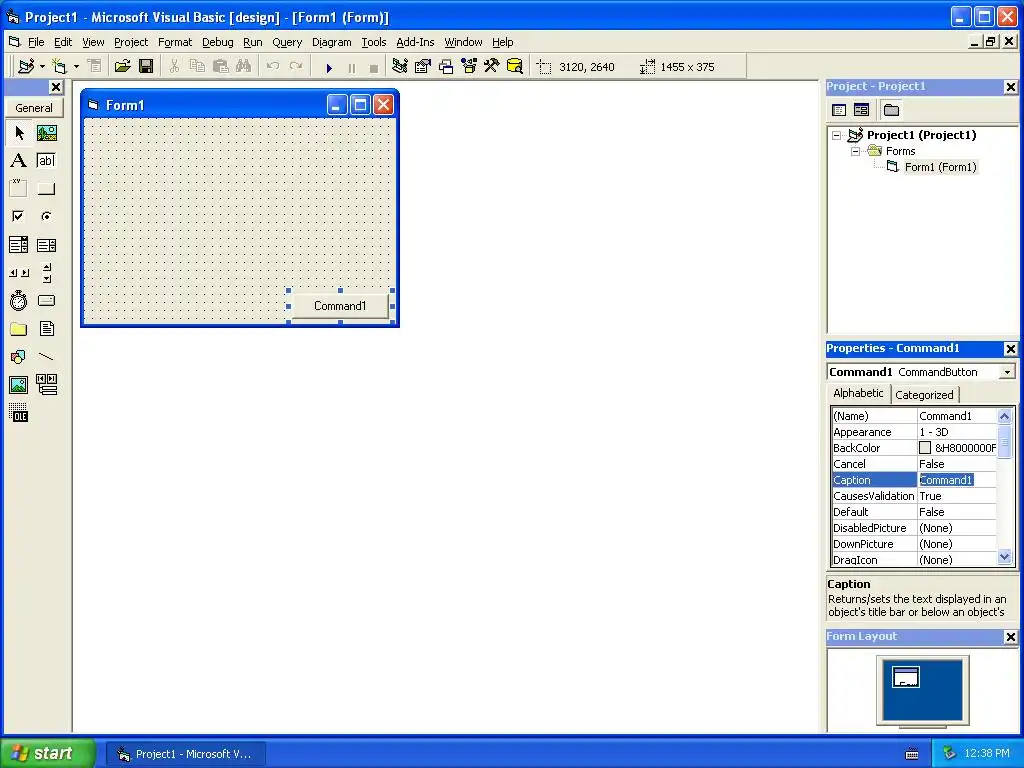Select the OptionButton control tool
This screenshot has height=768, width=1024.
click(x=46, y=216)
